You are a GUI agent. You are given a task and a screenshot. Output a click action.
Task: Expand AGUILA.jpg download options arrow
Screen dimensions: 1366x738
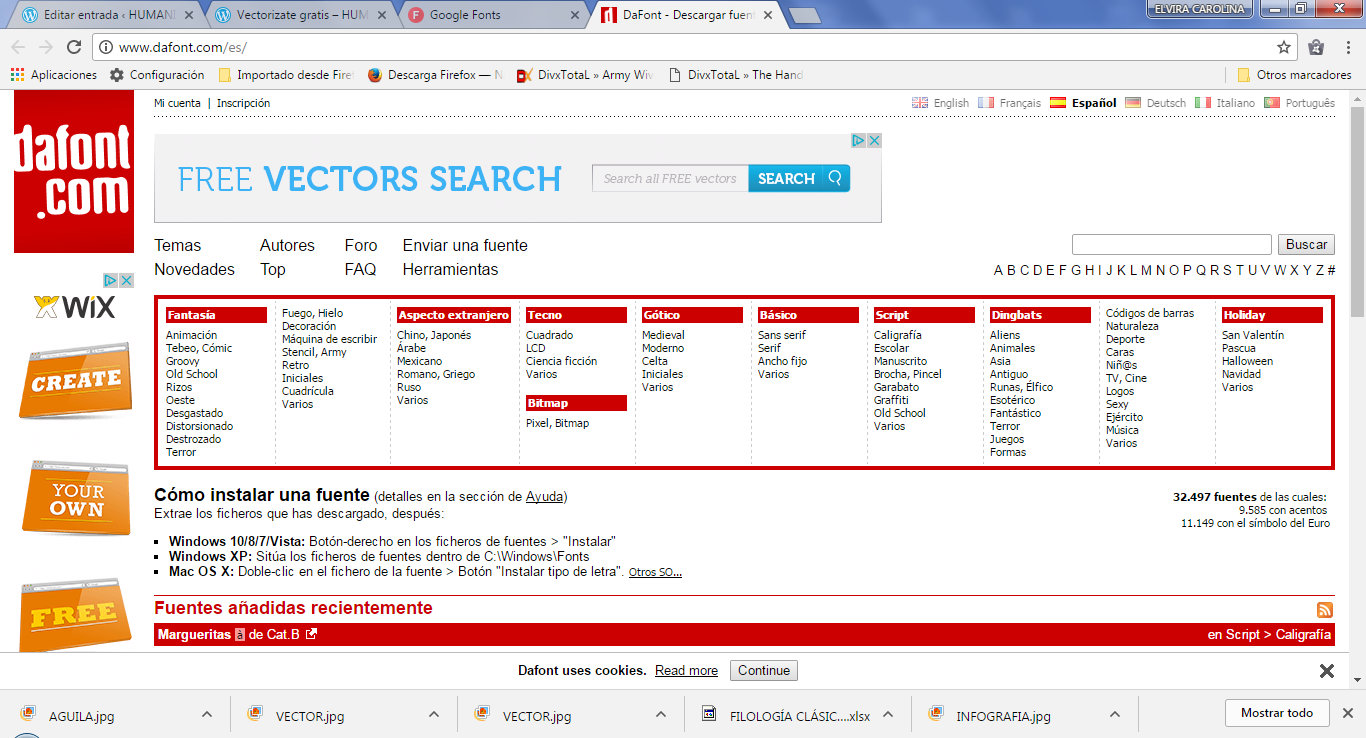(207, 714)
